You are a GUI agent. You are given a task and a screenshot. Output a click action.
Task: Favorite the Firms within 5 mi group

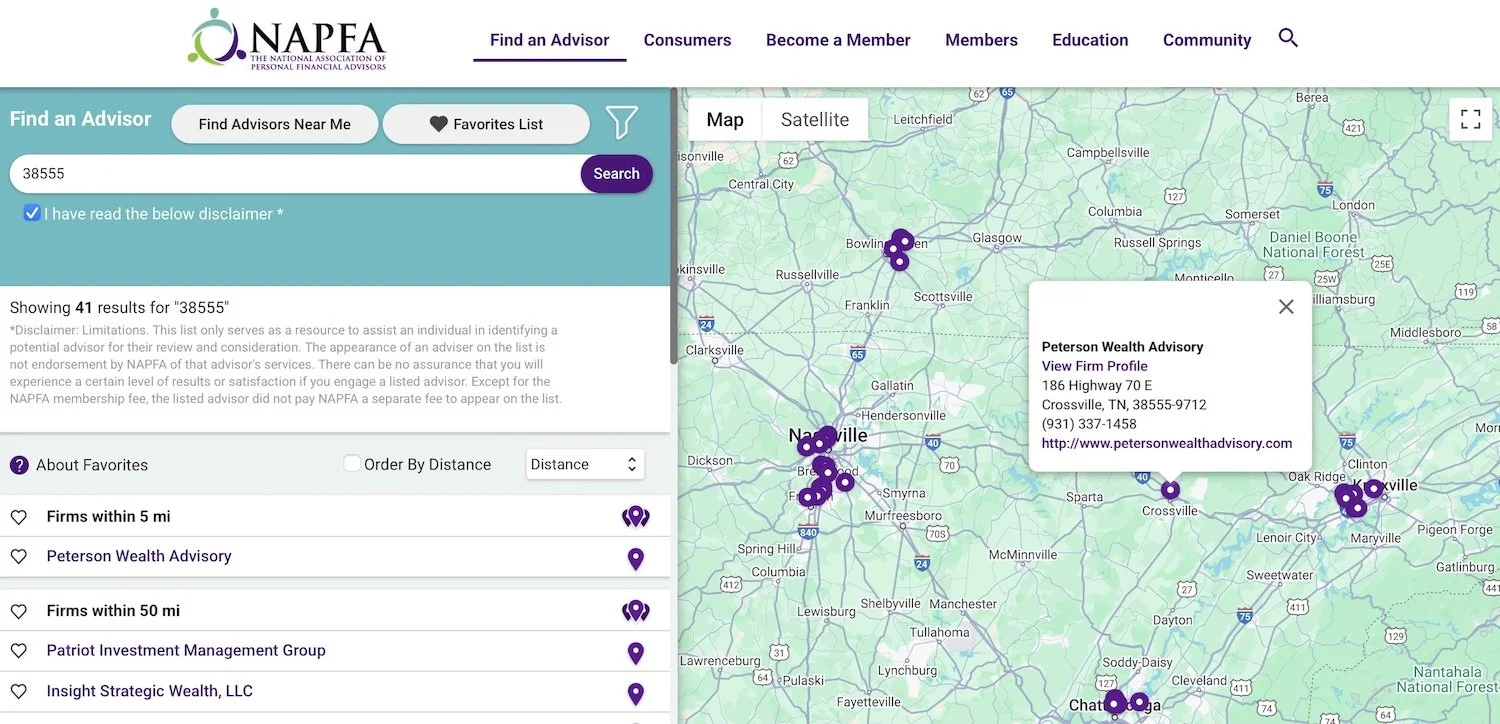pyautogui.click(x=18, y=517)
